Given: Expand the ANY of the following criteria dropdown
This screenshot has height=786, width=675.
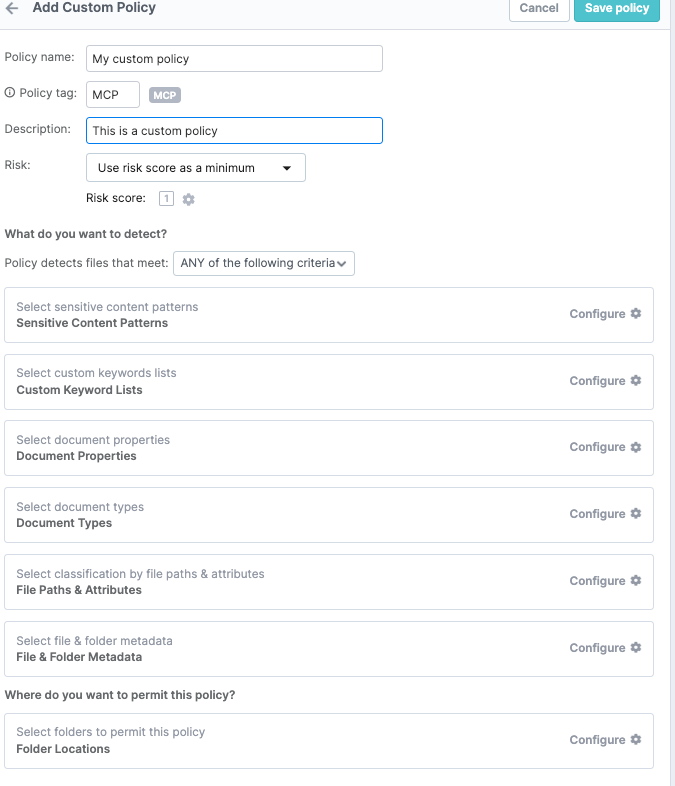Looking at the screenshot, I should click(264, 263).
